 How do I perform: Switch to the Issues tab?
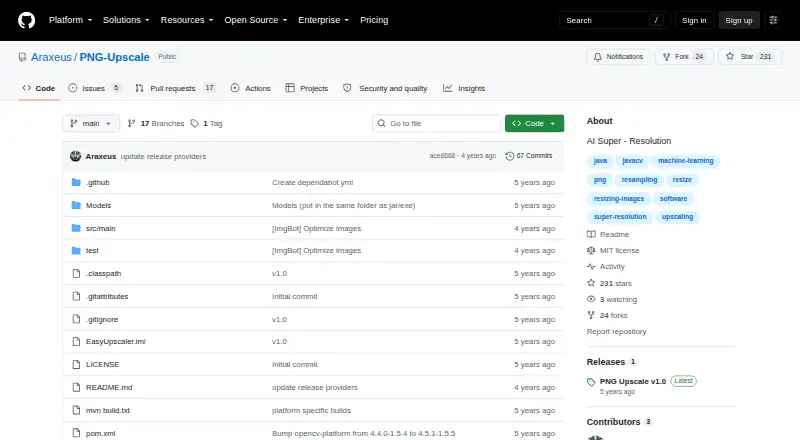94,88
